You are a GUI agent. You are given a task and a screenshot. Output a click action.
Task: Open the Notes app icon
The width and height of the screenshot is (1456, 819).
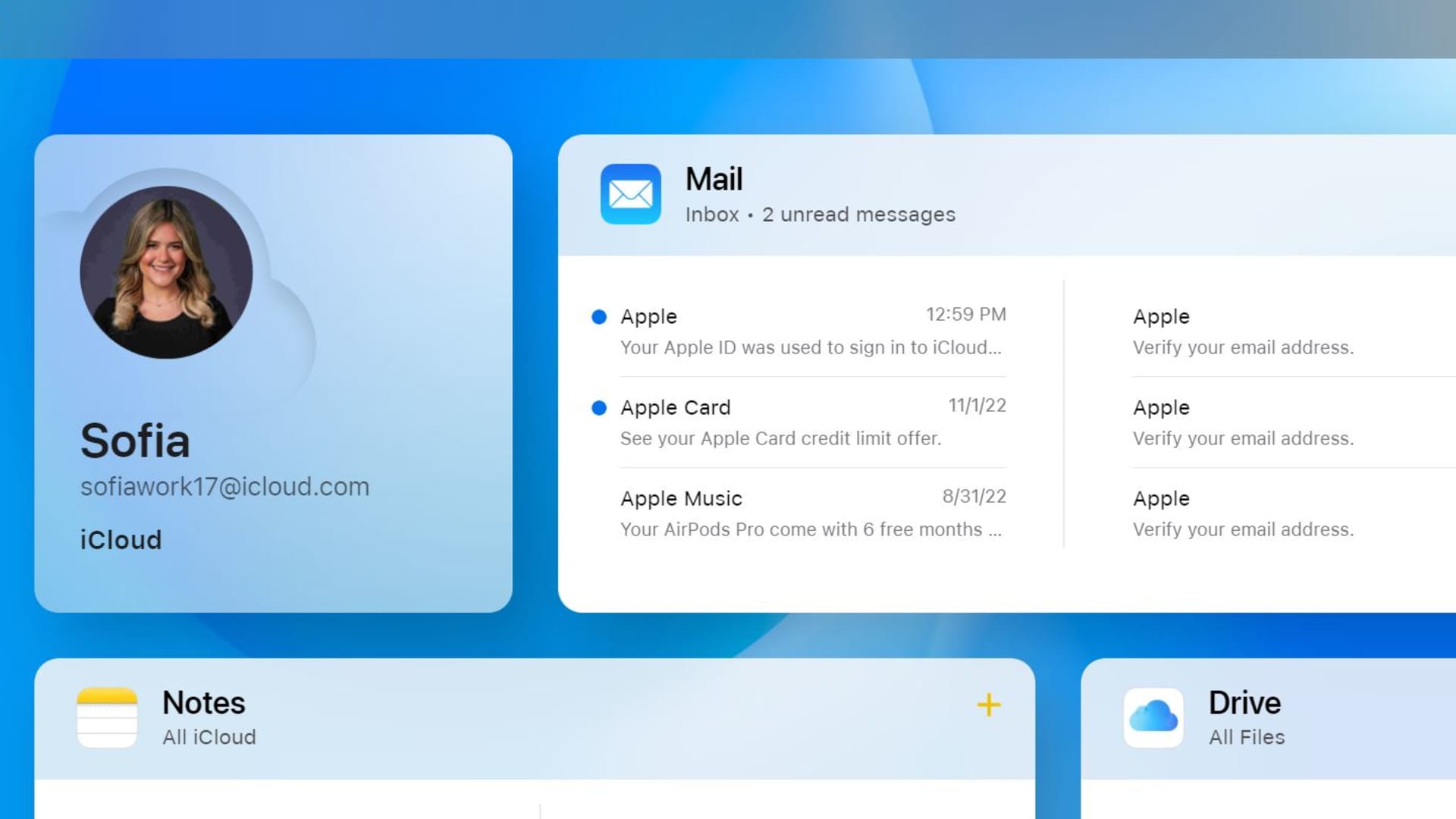click(107, 717)
